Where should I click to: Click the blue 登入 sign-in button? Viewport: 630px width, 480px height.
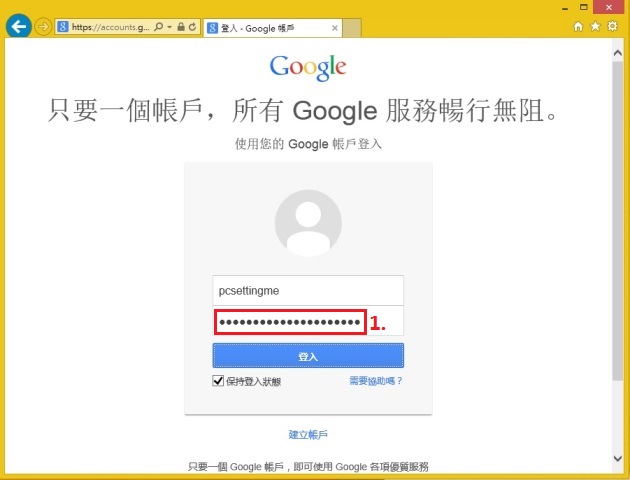coord(308,355)
